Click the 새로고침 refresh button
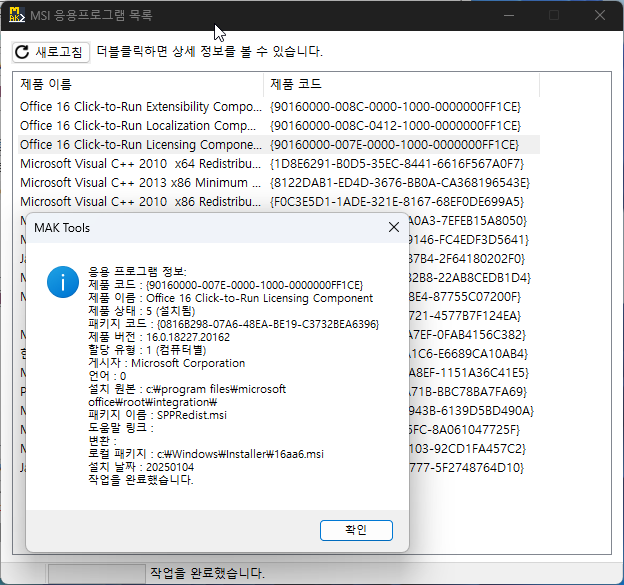 [51, 52]
